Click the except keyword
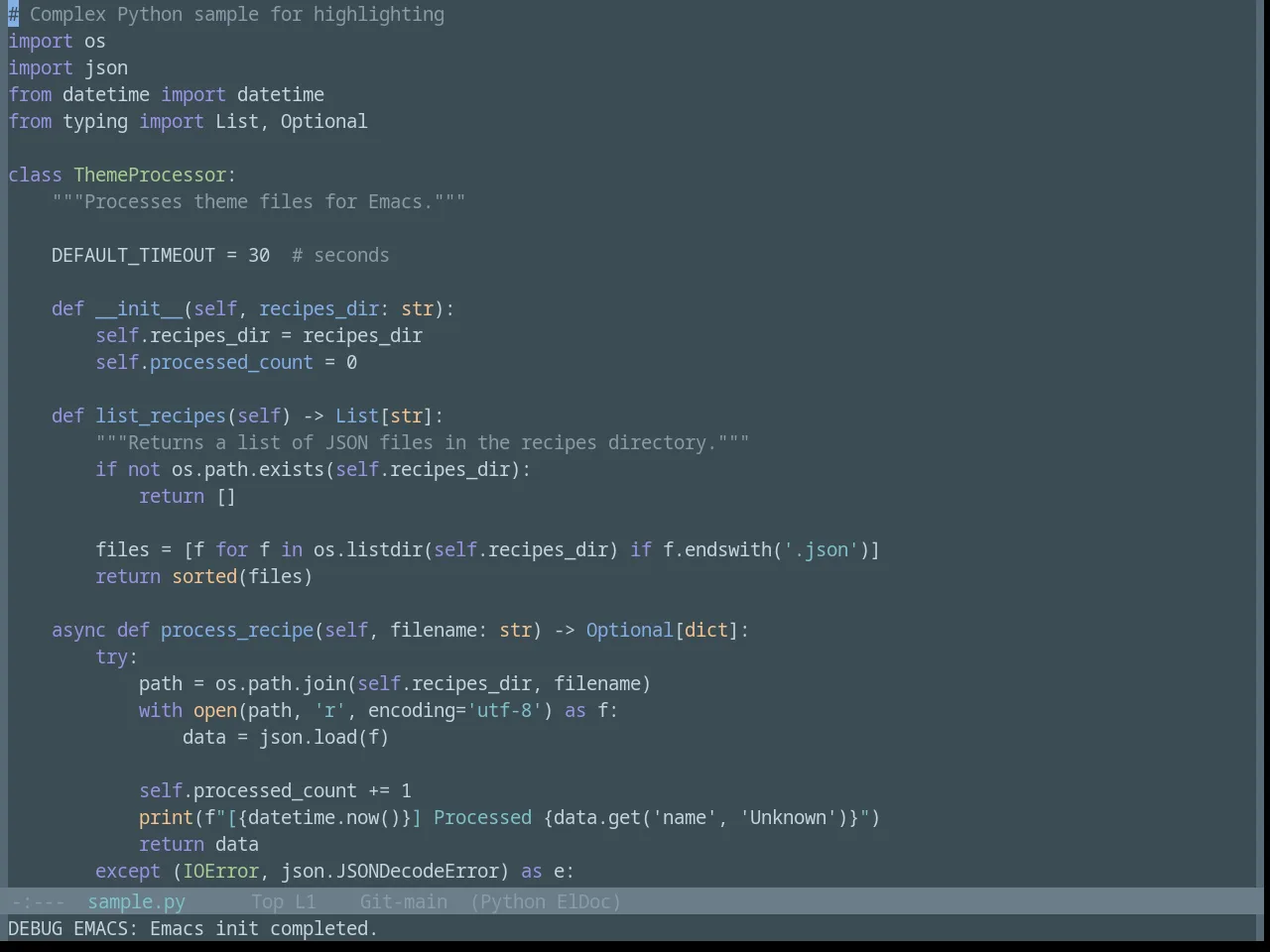The height and width of the screenshot is (952, 1270). tap(128, 871)
